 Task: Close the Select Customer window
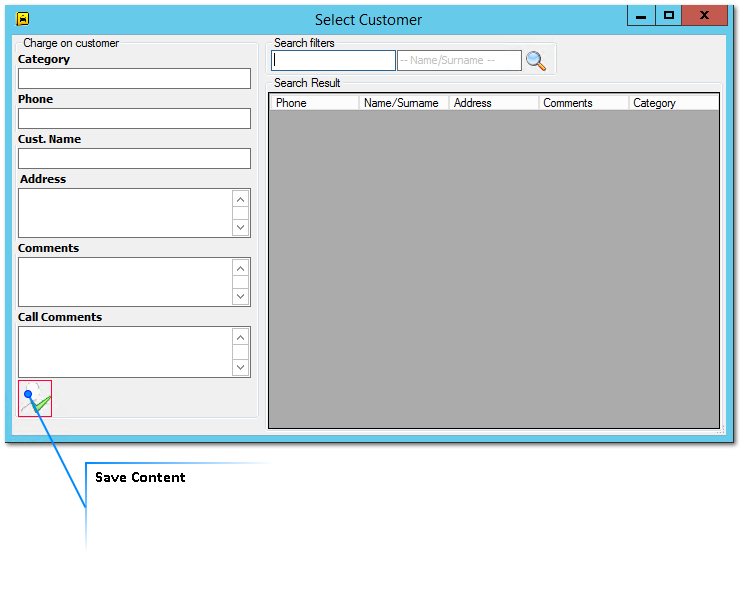click(705, 16)
